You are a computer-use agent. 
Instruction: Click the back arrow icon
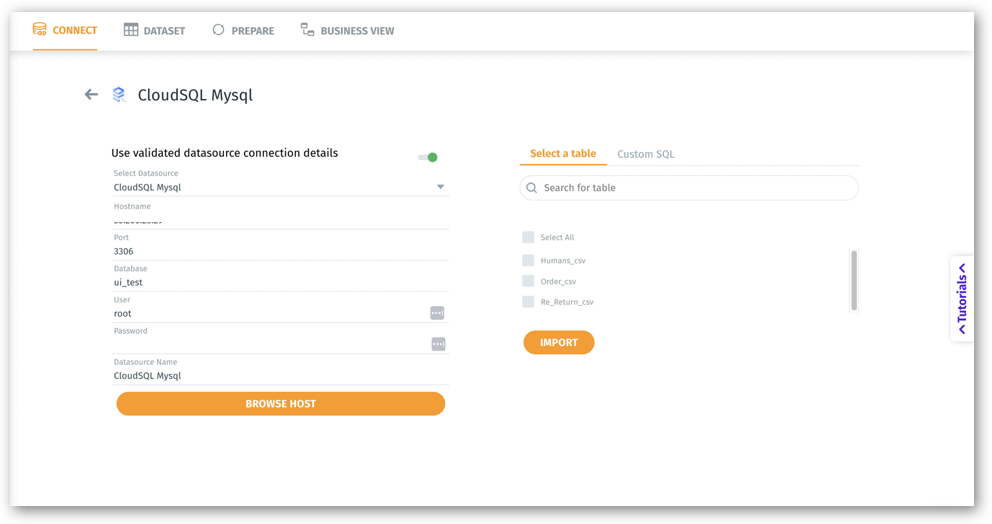coord(91,95)
